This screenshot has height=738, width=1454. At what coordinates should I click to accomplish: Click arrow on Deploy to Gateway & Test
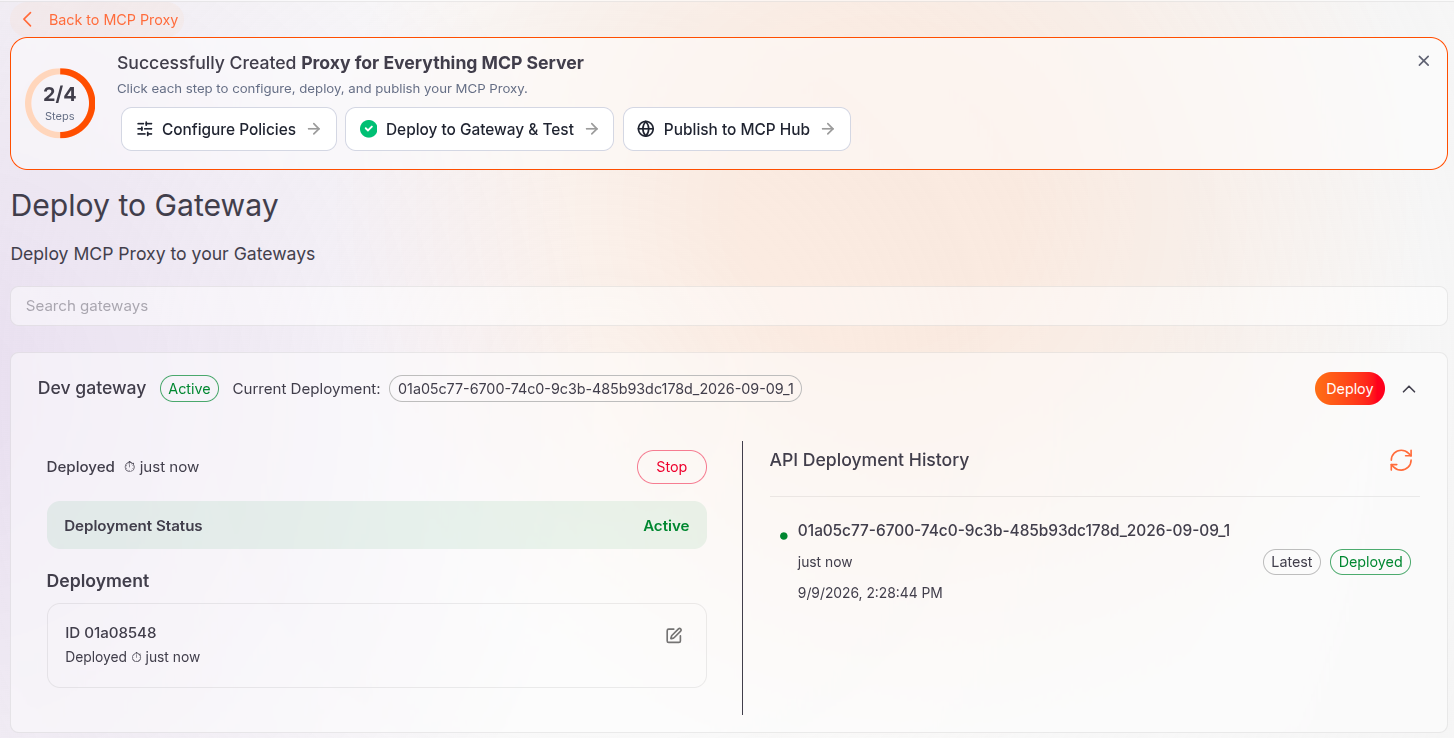point(591,129)
